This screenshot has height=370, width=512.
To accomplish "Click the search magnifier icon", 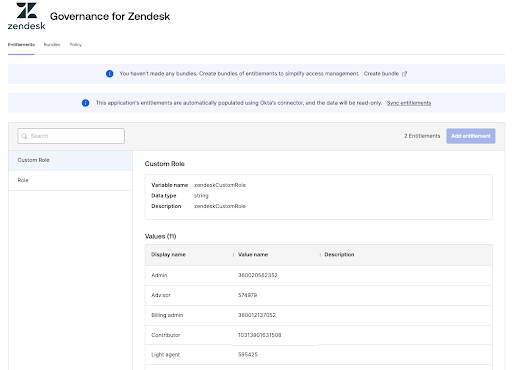I will click(x=24, y=136).
